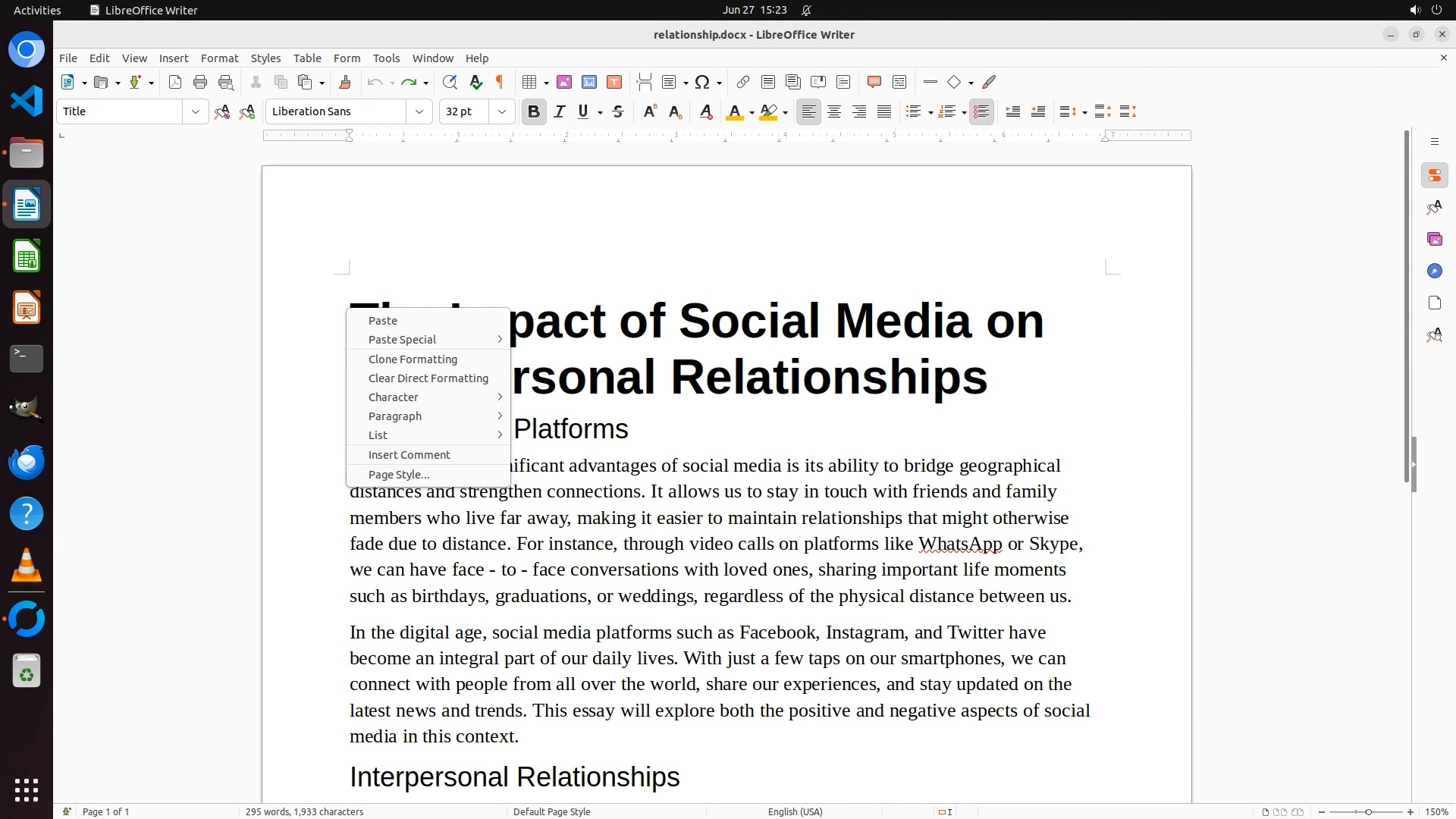
Task: Click the Print toolbar icon
Action: [x=200, y=83]
